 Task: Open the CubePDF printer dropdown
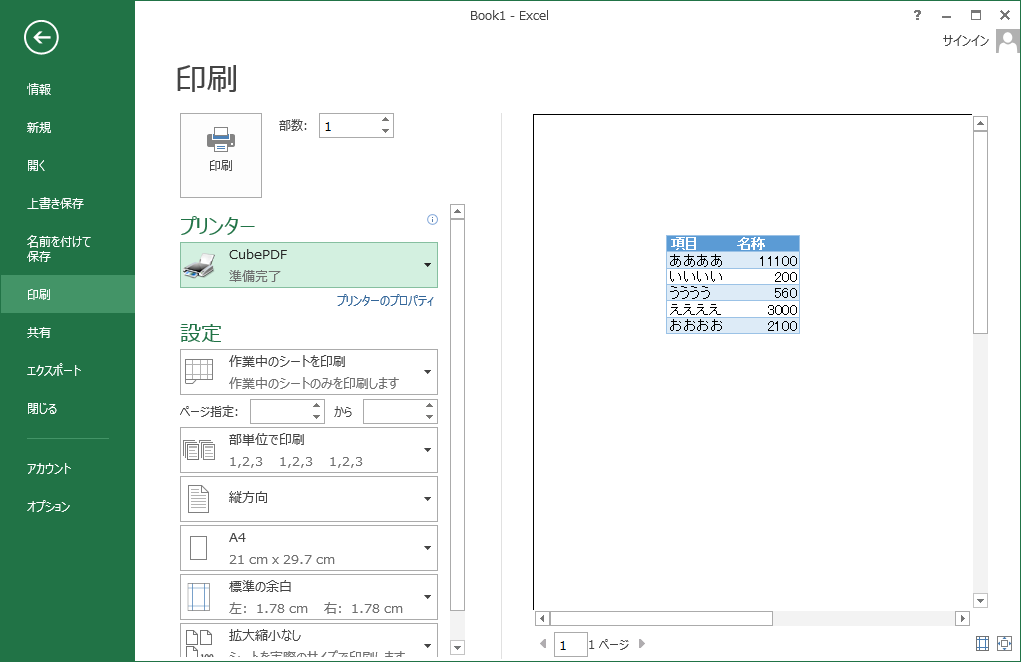click(309, 265)
